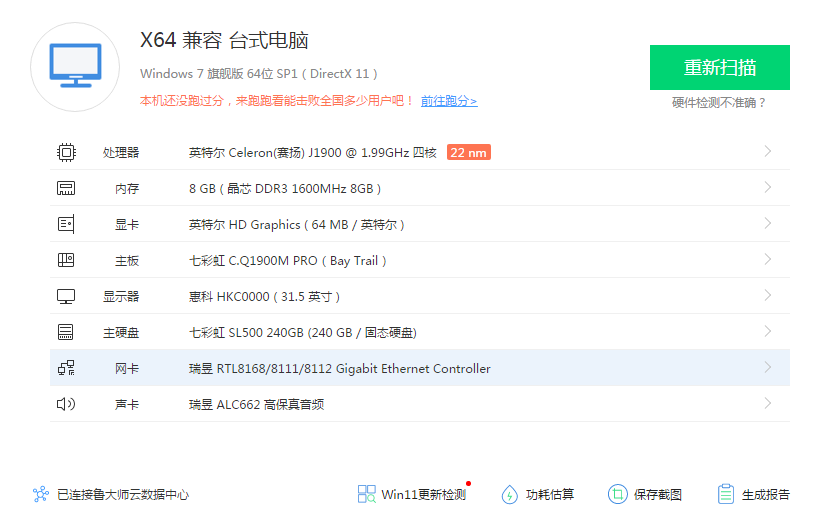Expand the RTL8168 network card chevron
820x530 pixels.
click(x=767, y=368)
